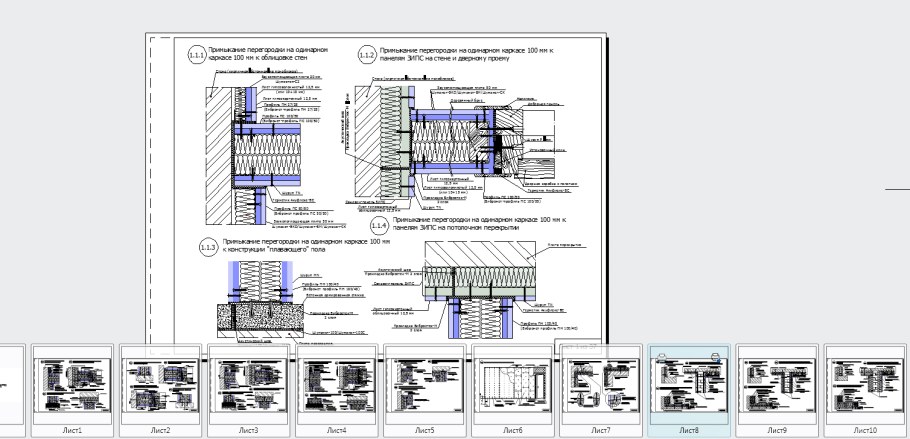Switch to the Лист2 layout thumbnail
Viewport: 910px width, 439px height.
coord(160,387)
